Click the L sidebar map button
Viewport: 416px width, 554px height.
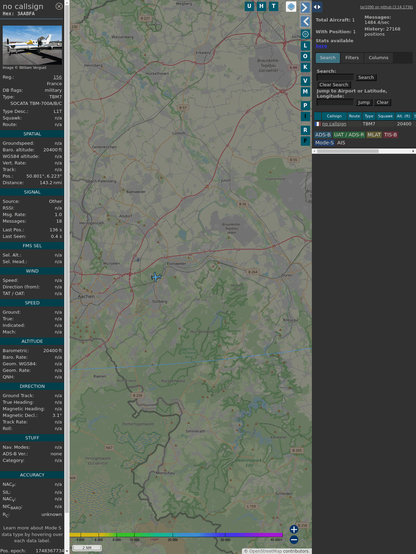305,46
